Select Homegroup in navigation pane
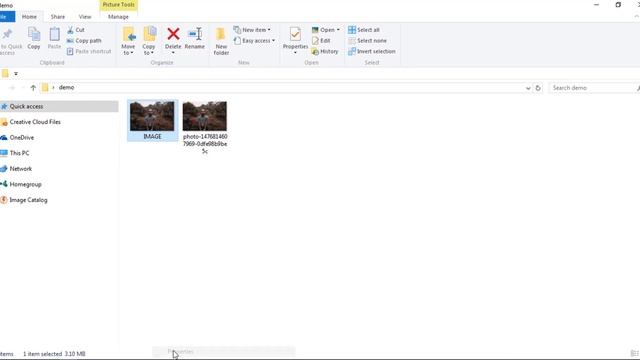The width and height of the screenshot is (640, 360). coord(21,184)
